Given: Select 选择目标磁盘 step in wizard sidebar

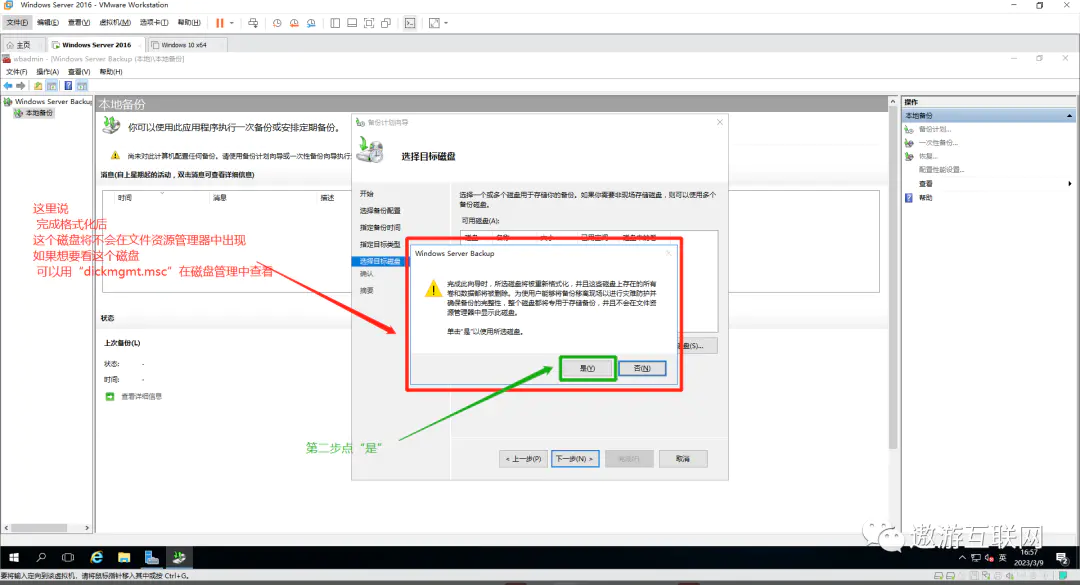Looking at the screenshot, I should coord(380,261).
